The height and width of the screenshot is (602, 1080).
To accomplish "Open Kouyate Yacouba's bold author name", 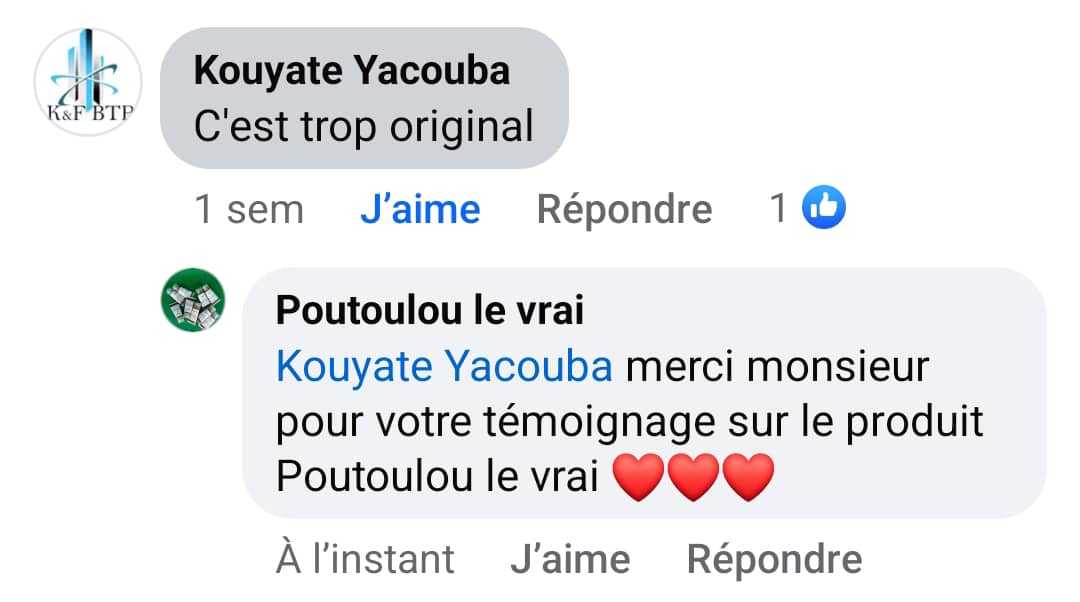I will tap(352, 71).
